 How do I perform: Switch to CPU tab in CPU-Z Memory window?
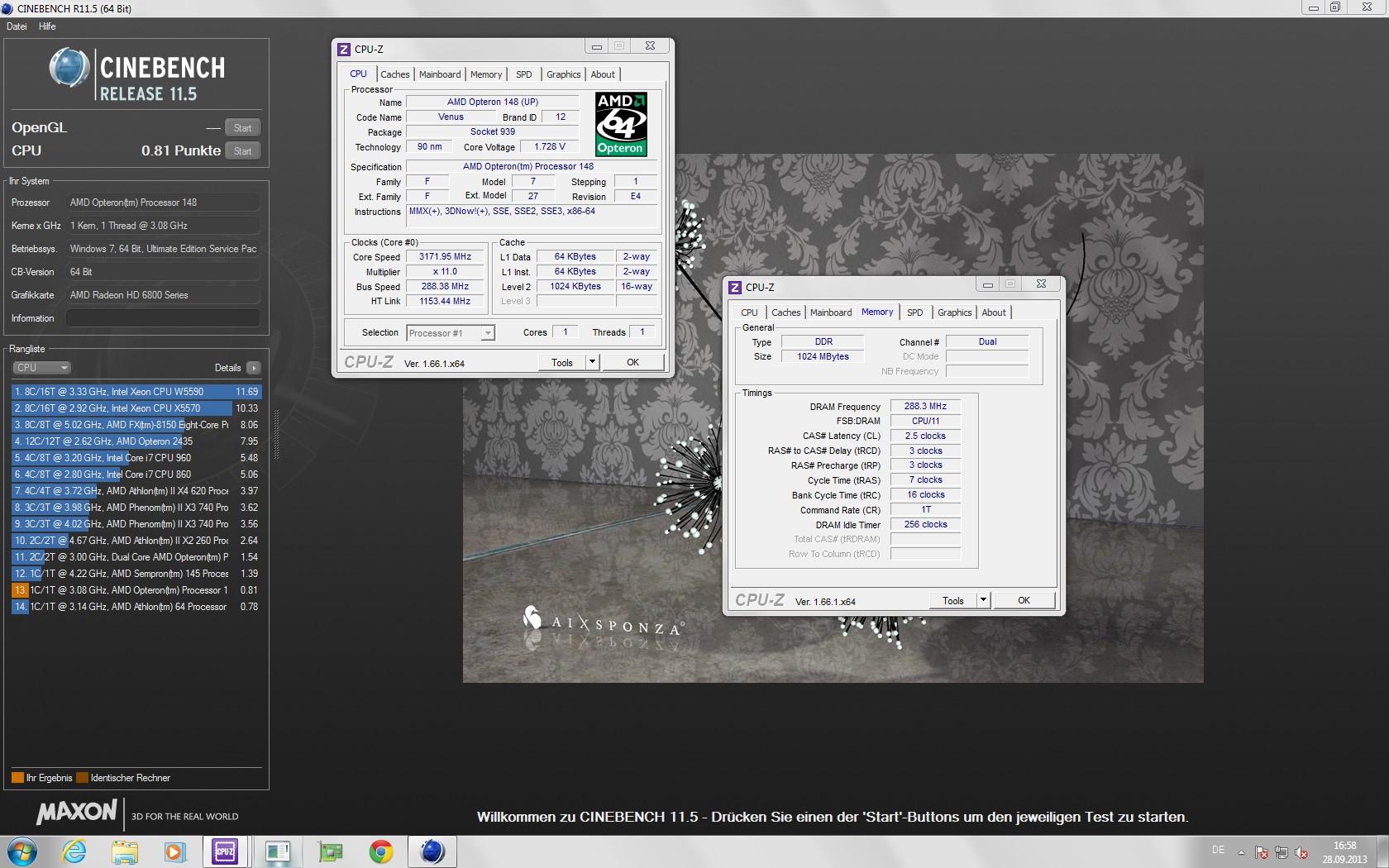click(x=749, y=312)
